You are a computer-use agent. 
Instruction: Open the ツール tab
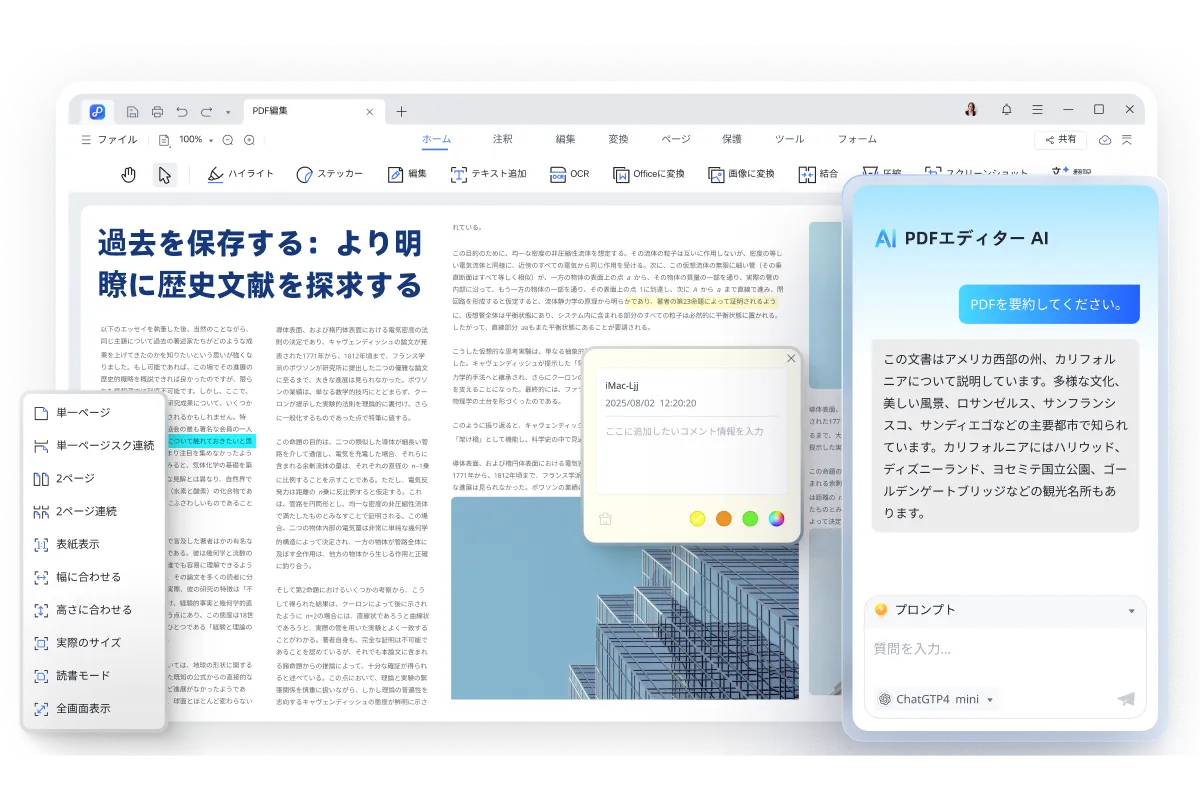[x=789, y=139]
